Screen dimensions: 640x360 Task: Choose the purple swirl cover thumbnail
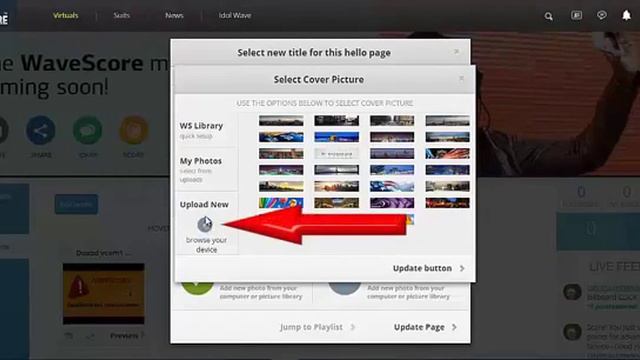pos(392,203)
